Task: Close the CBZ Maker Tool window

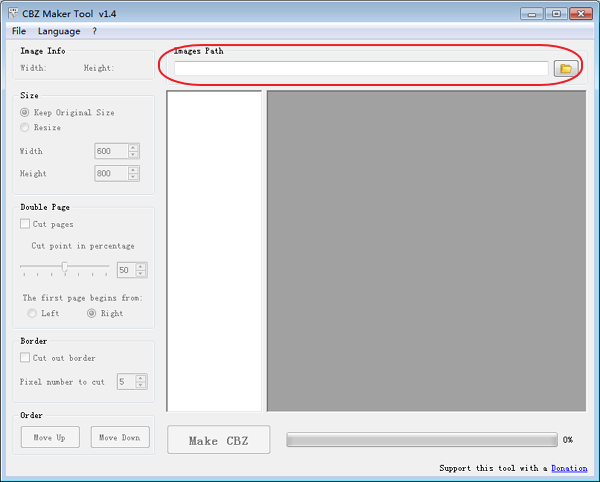Action: [581, 14]
